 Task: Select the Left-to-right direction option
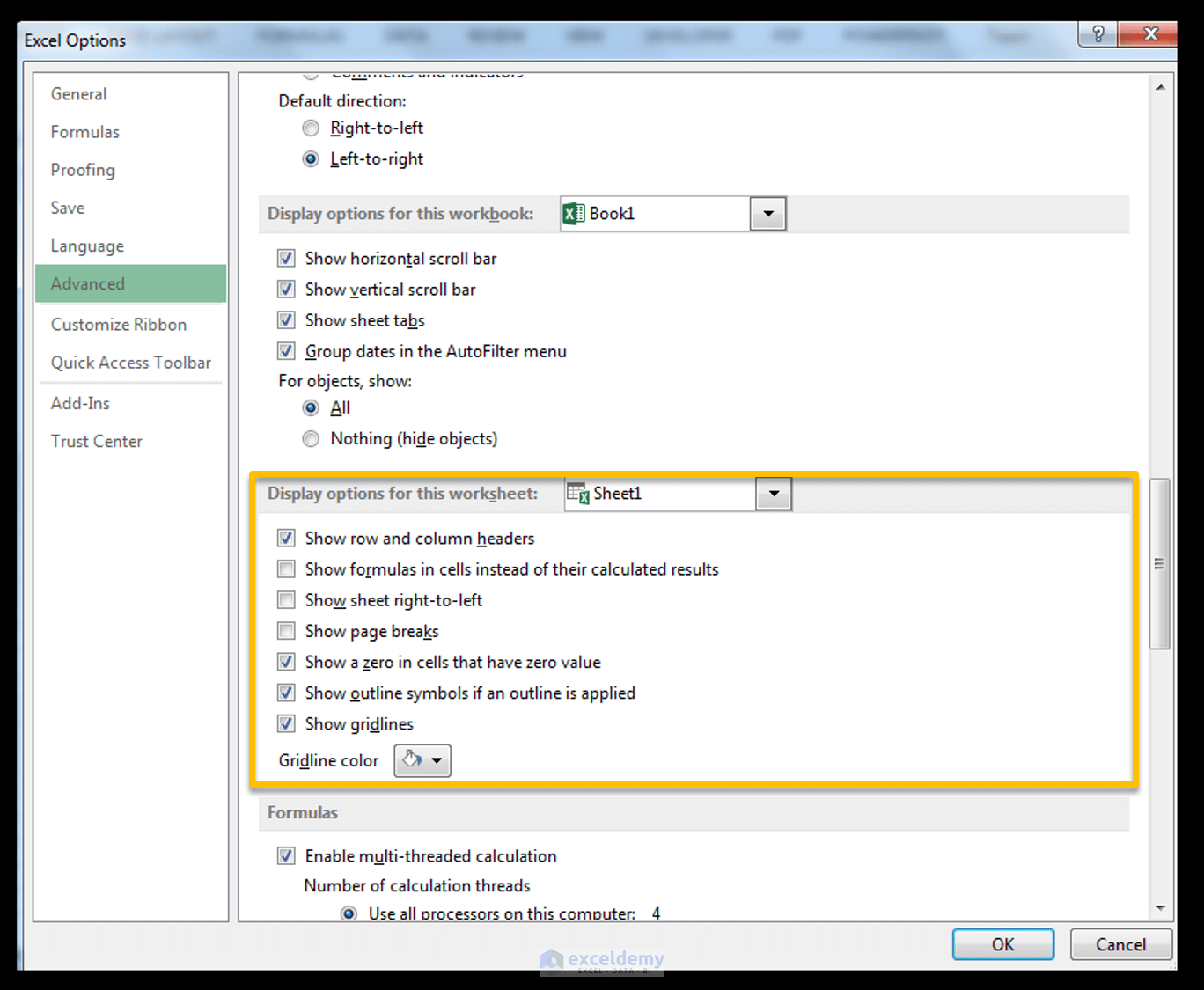[x=311, y=159]
